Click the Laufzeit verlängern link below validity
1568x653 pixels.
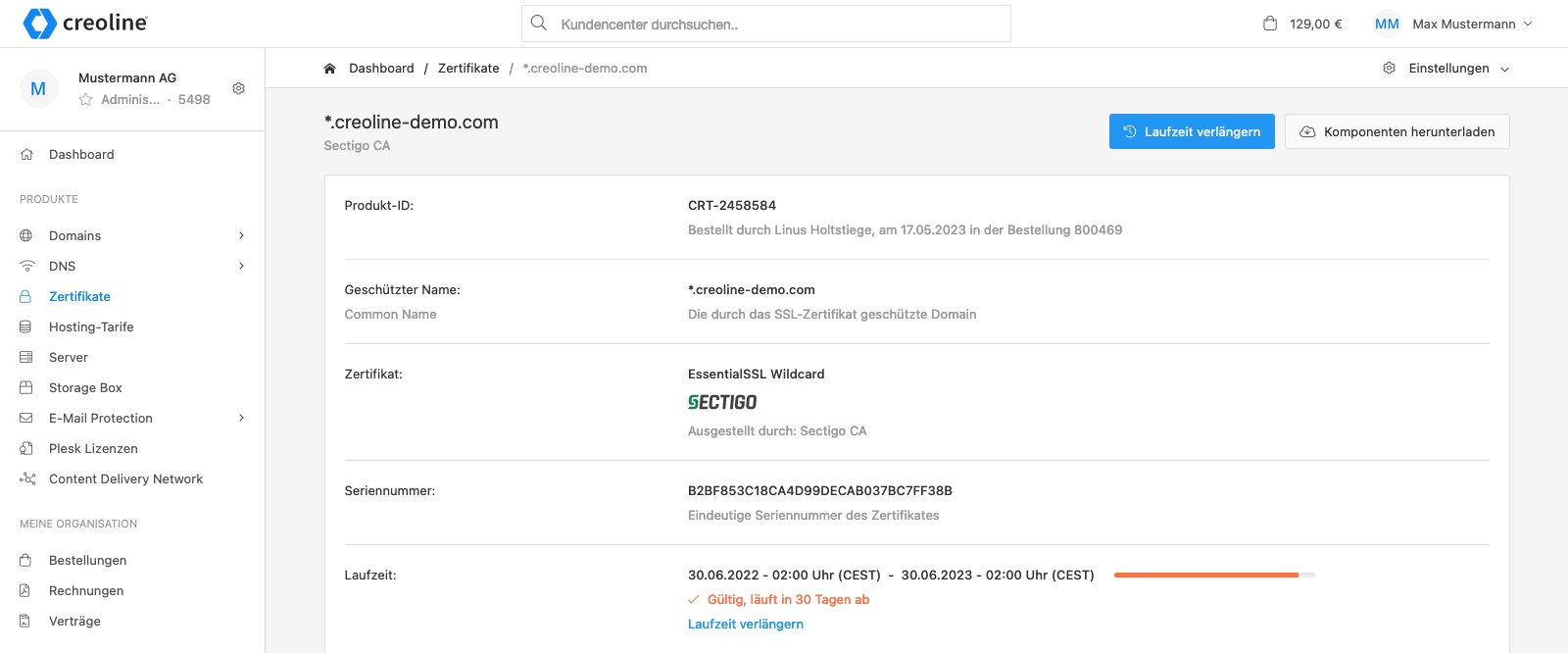point(746,624)
